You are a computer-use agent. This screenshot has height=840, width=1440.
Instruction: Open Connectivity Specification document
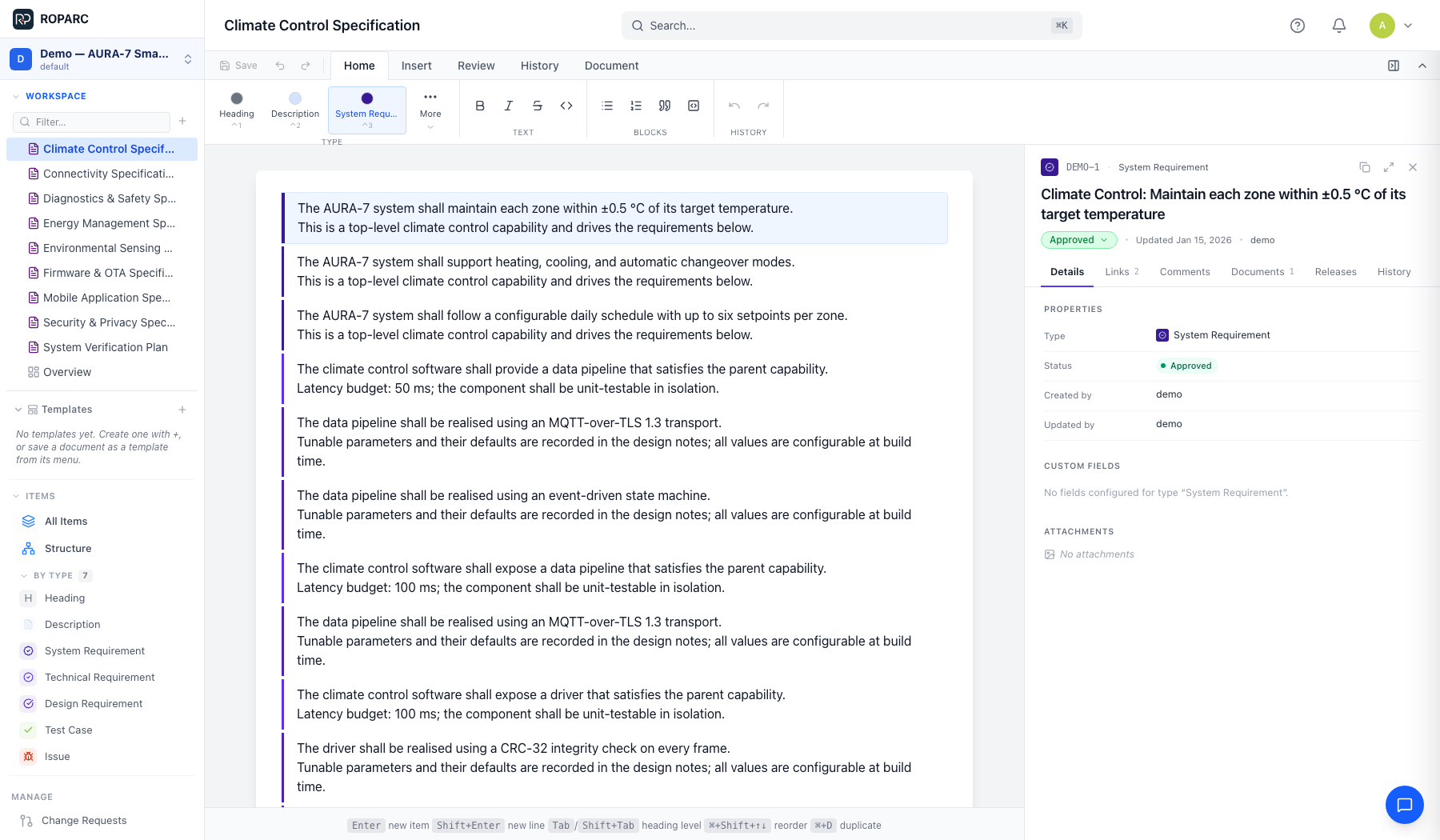[x=102, y=174]
